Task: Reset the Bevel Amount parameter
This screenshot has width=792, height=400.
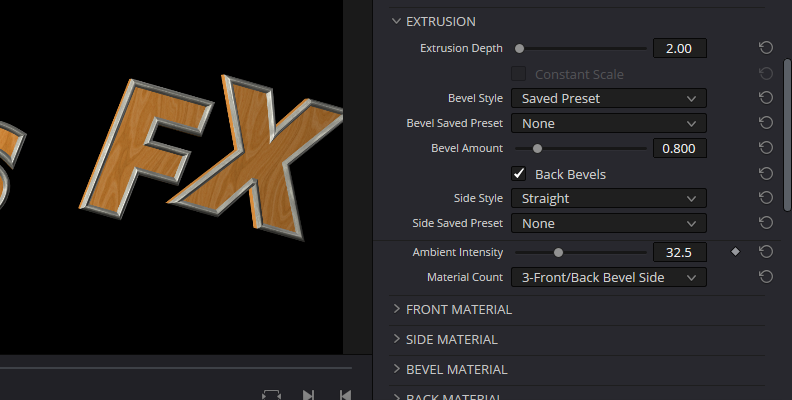Action: pos(765,148)
